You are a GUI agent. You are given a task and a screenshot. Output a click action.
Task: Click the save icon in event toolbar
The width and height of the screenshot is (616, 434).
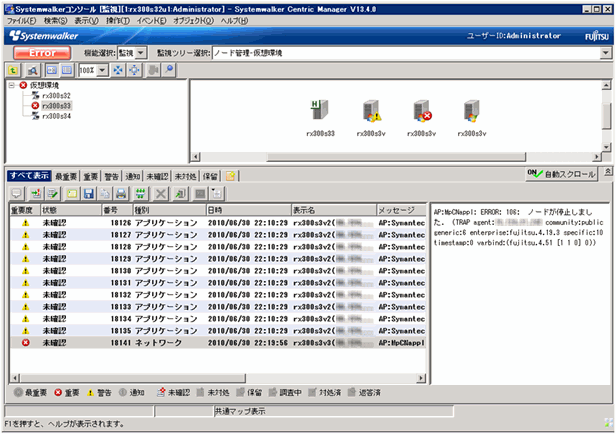point(88,193)
